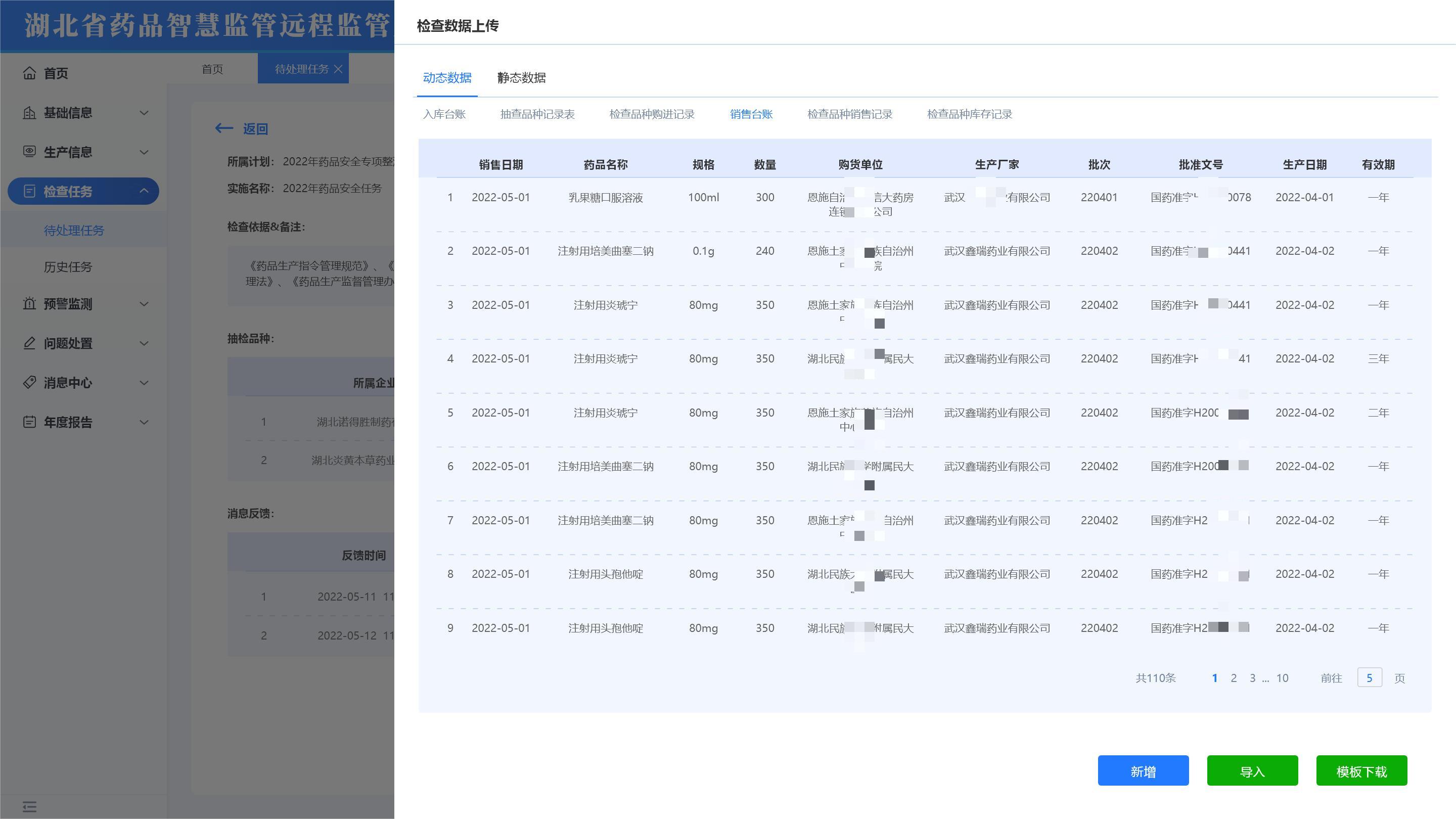
Task: Click the 预警监测 alarm icon
Action: tap(29, 303)
